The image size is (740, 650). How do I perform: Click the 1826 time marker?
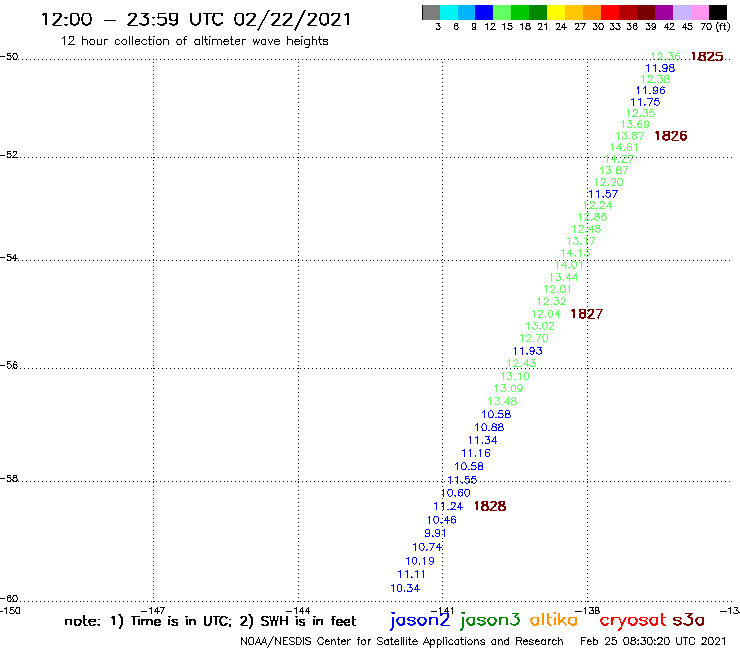pyautogui.click(x=671, y=136)
